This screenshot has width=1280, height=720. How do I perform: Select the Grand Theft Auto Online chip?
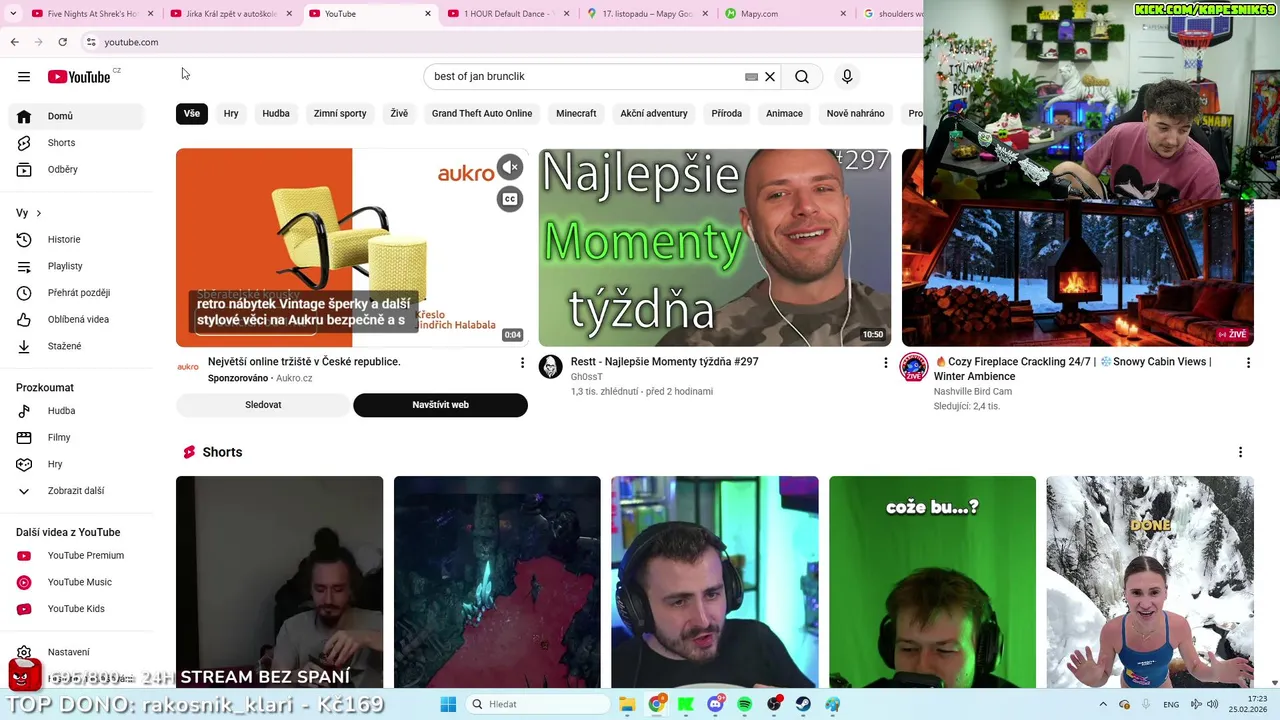[x=482, y=114]
